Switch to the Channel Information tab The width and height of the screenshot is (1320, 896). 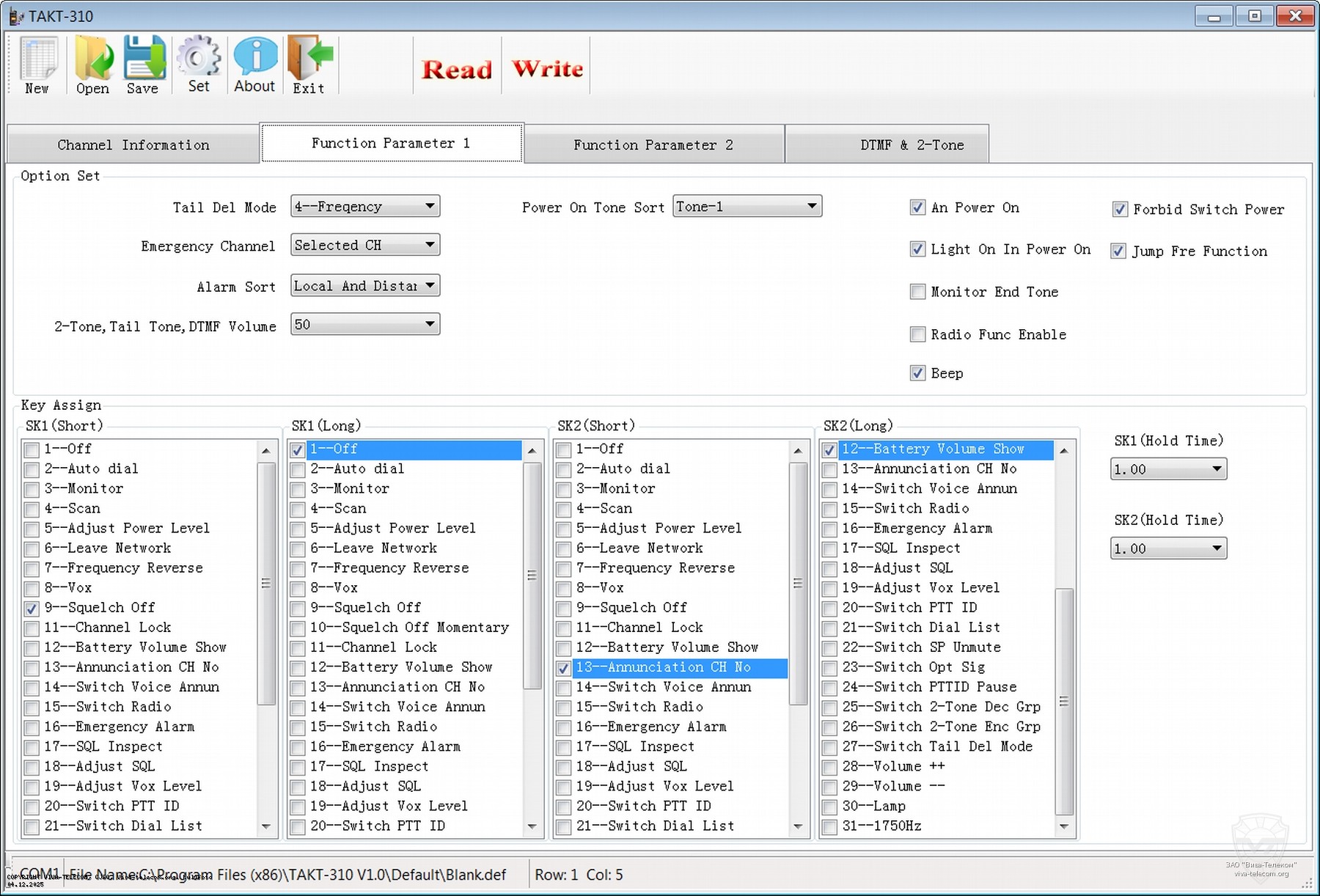[x=133, y=145]
